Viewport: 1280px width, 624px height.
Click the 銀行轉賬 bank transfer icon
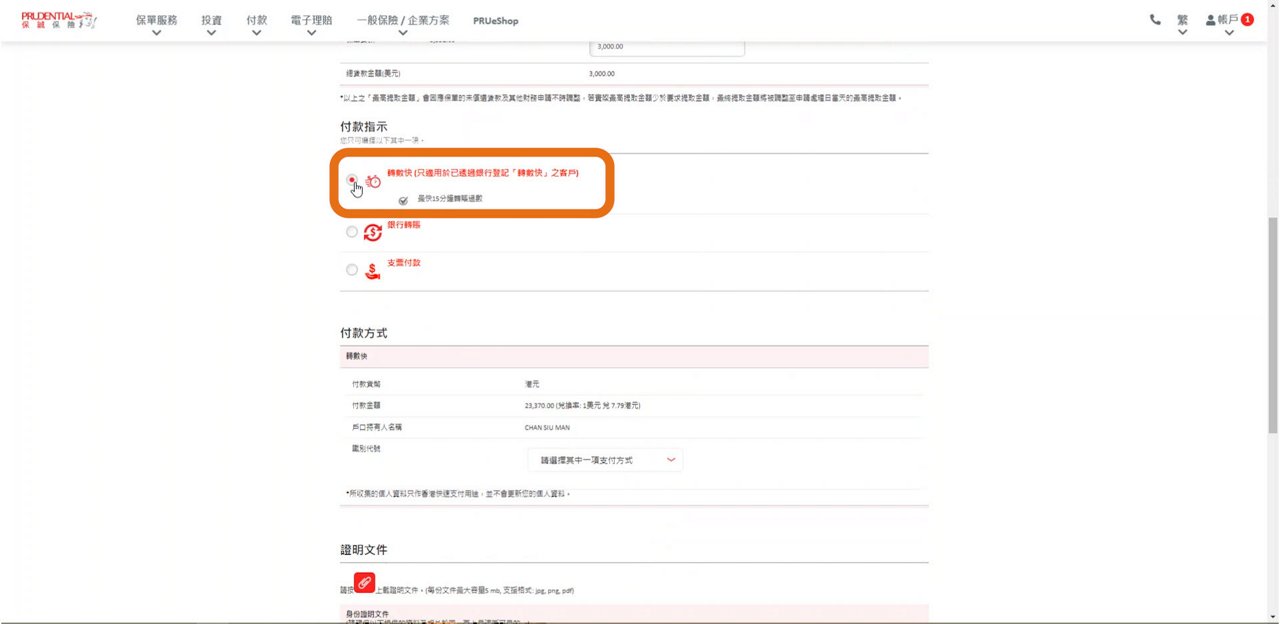(x=373, y=232)
